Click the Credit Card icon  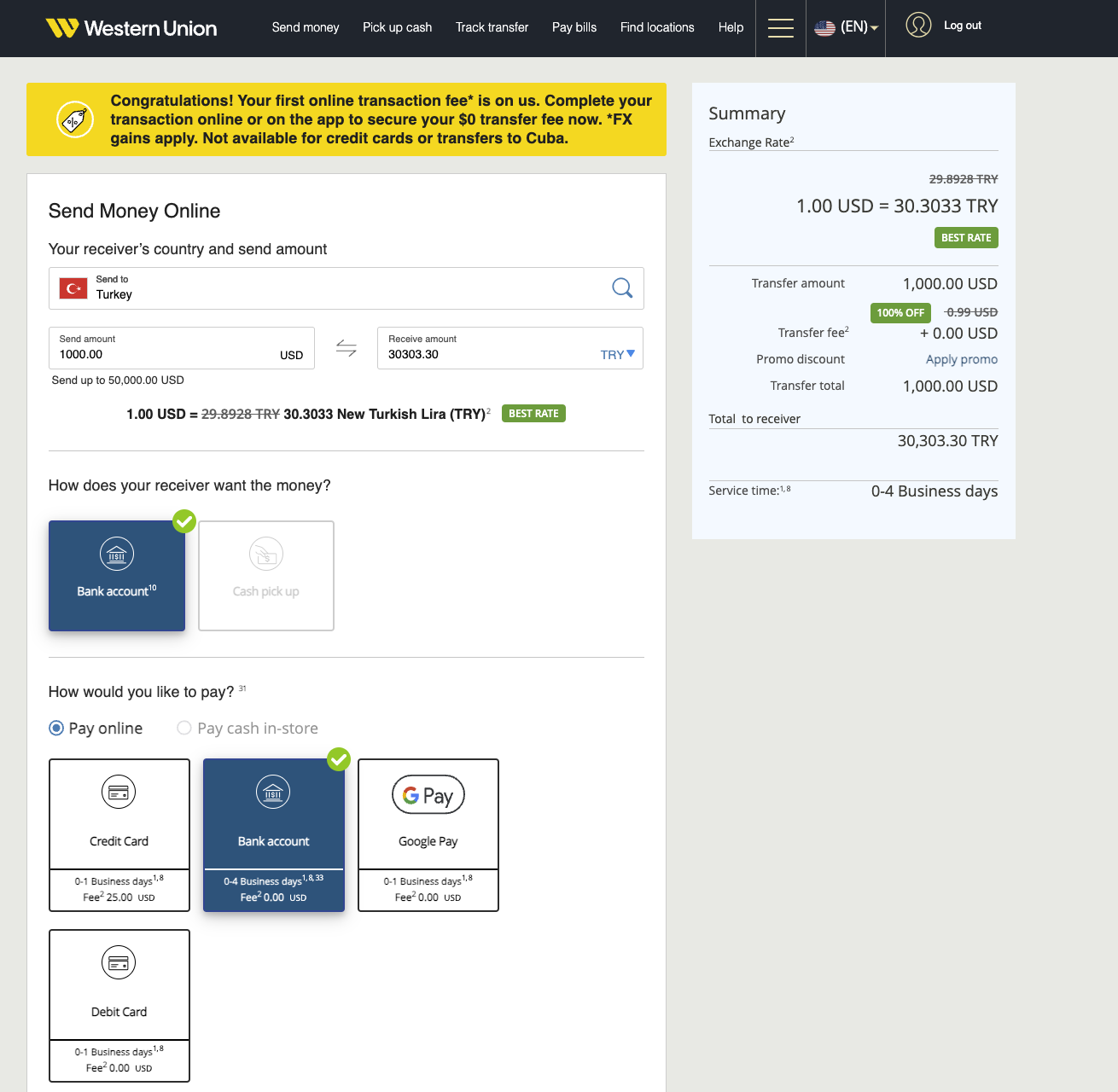tap(119, 792)
